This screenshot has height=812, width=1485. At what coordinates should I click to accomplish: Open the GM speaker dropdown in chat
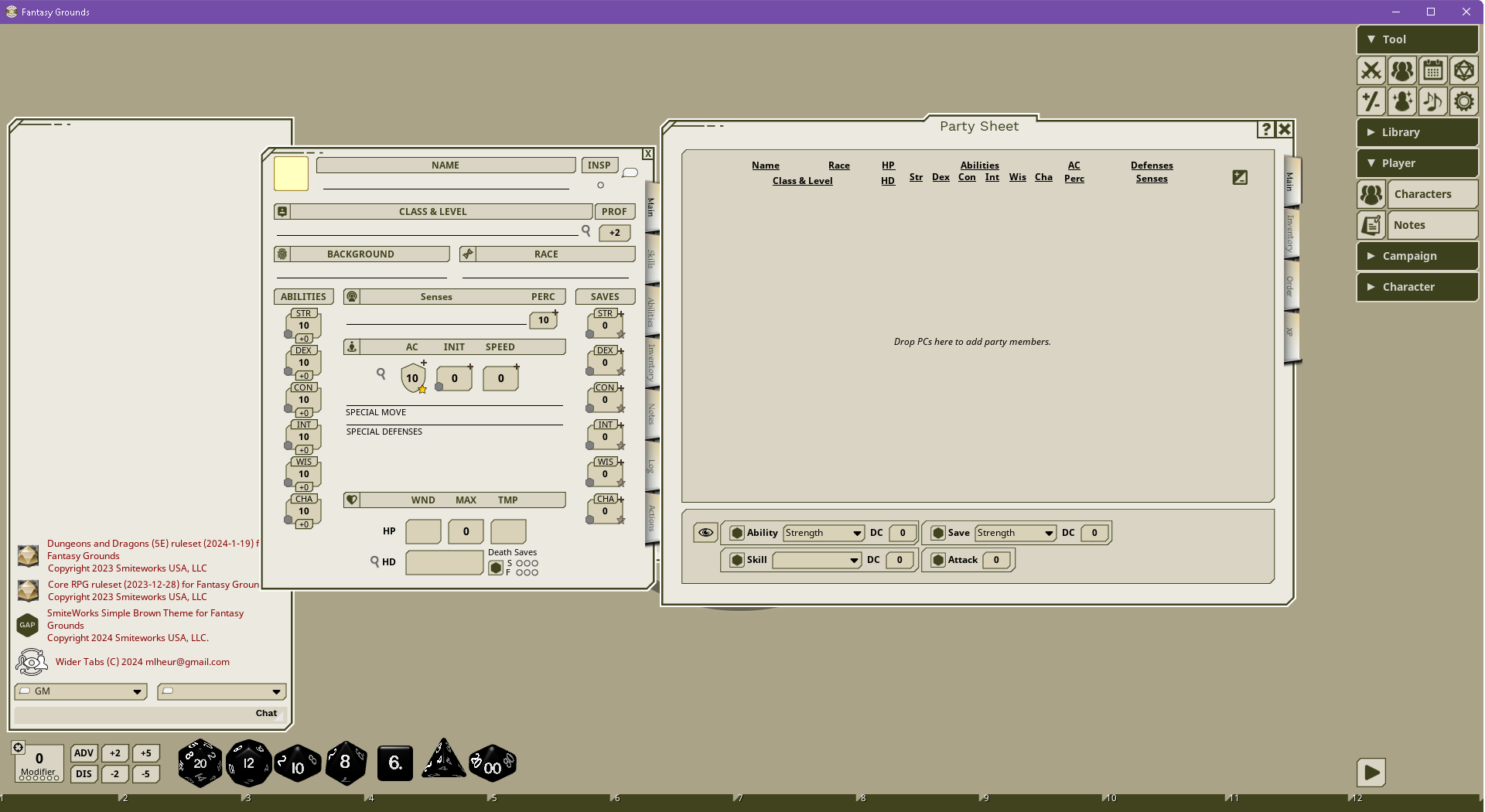pos(80,691)
